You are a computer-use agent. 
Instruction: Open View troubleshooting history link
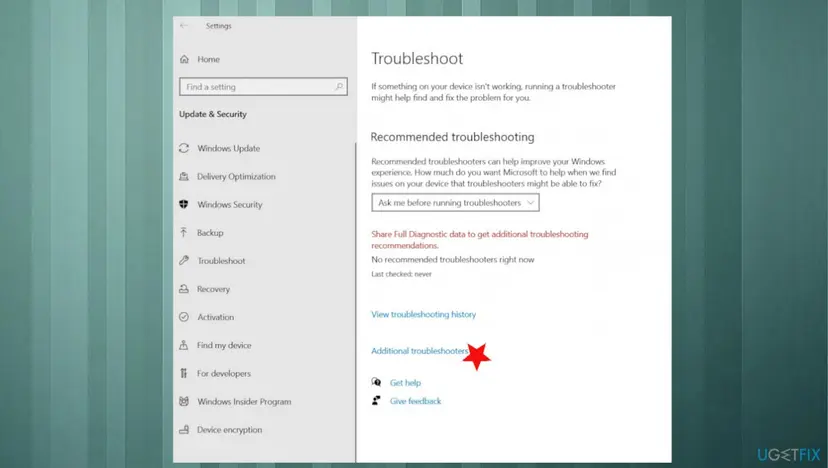point(424,314)
